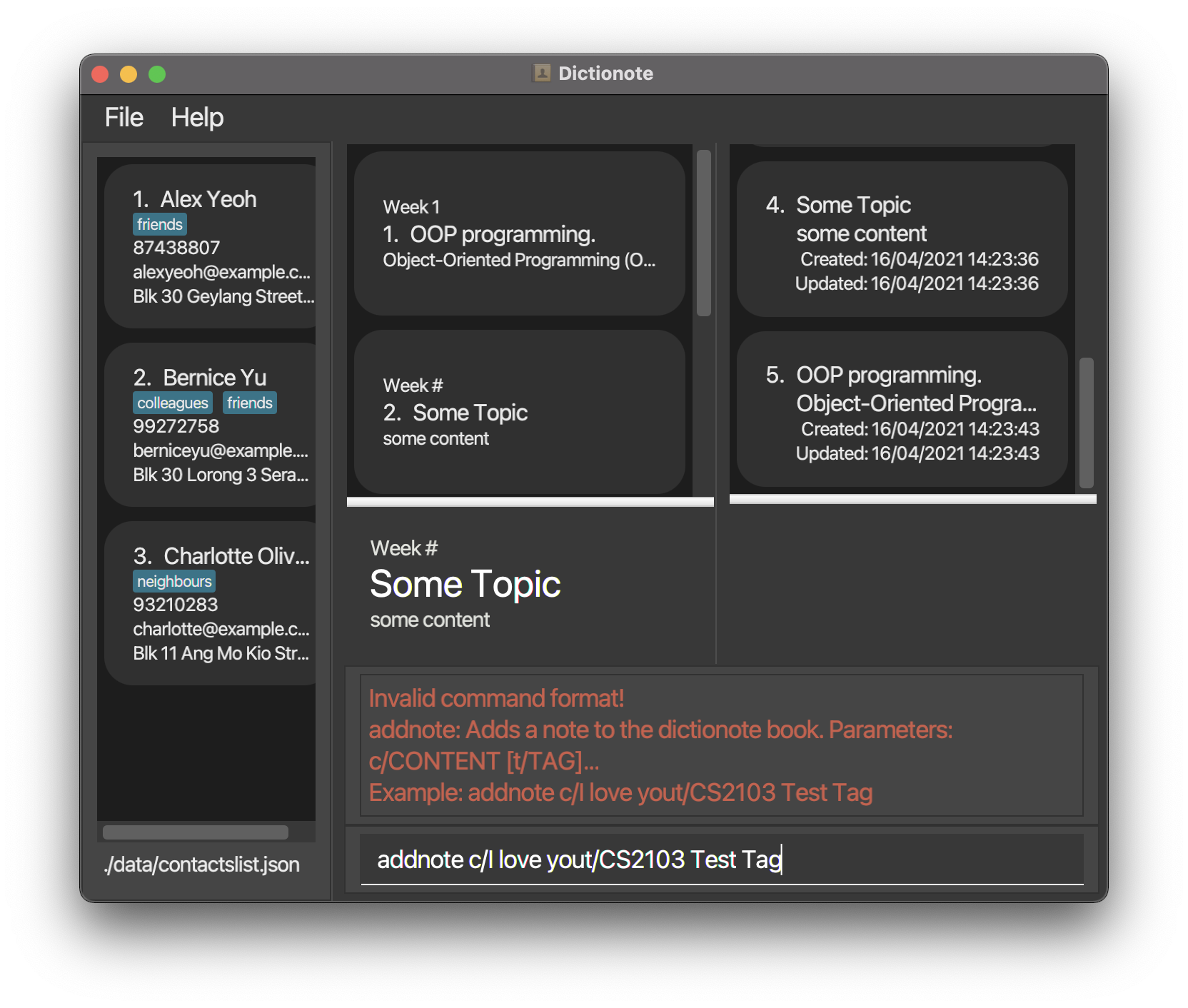Click the green maximize window button
This screenshot has width=1188, height=1008.
pos(157,74)
